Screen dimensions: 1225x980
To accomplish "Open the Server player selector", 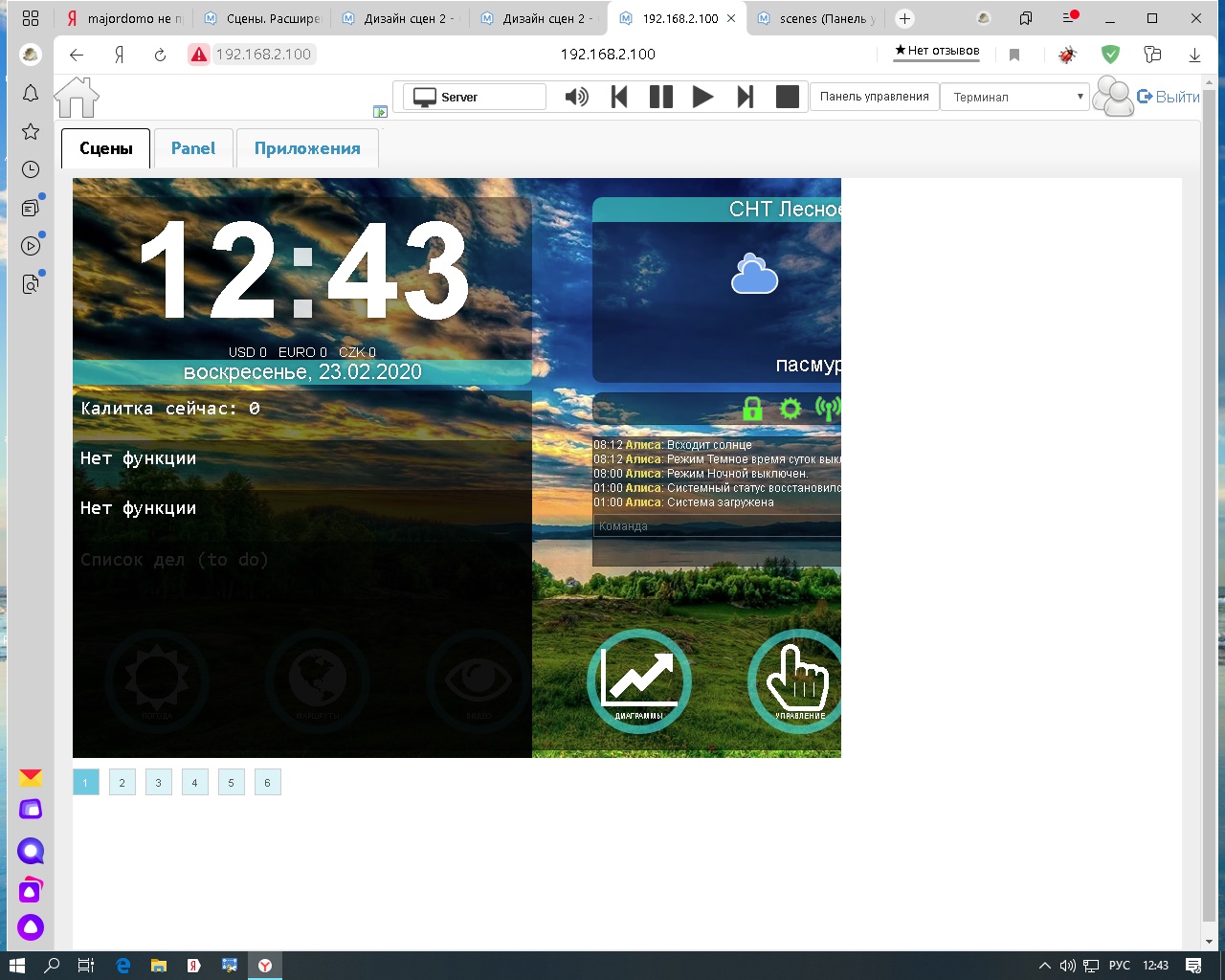I will 475,97.
